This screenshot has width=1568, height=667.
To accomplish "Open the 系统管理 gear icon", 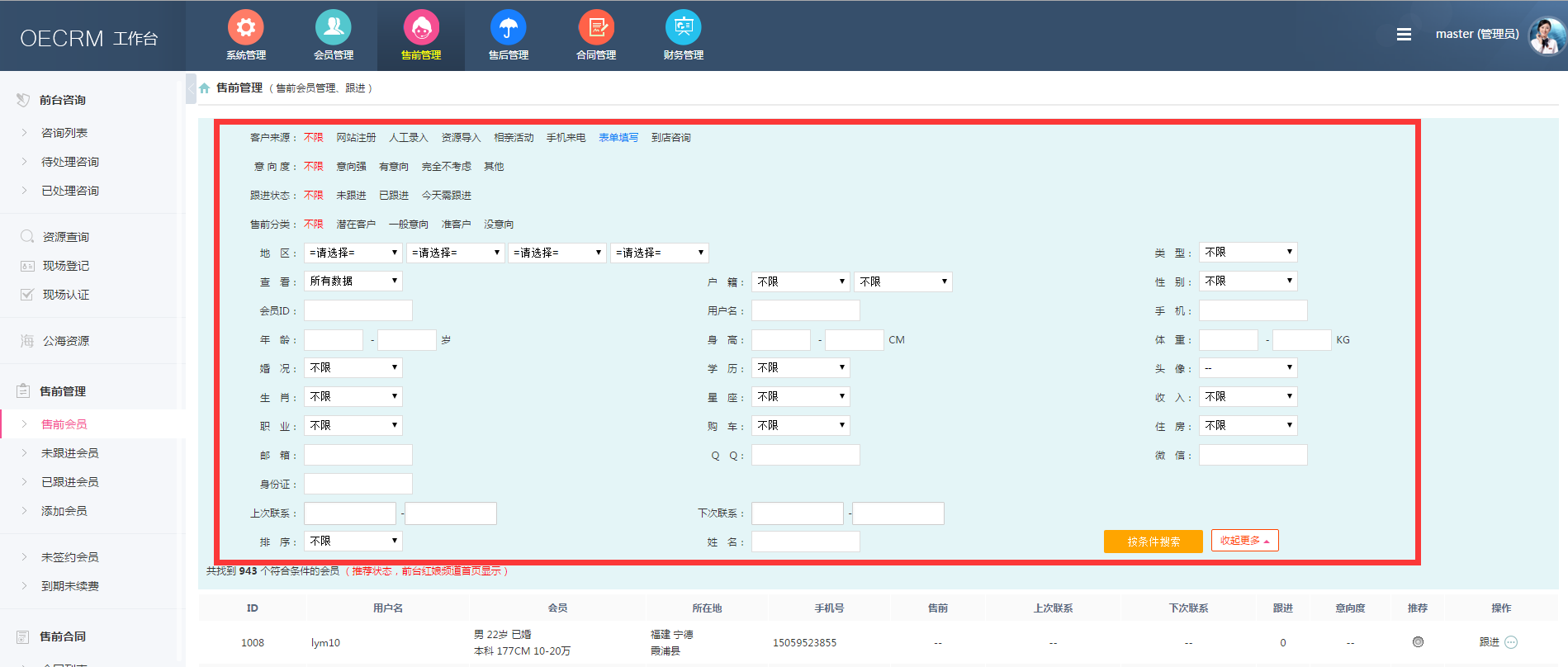I will 245,28.
